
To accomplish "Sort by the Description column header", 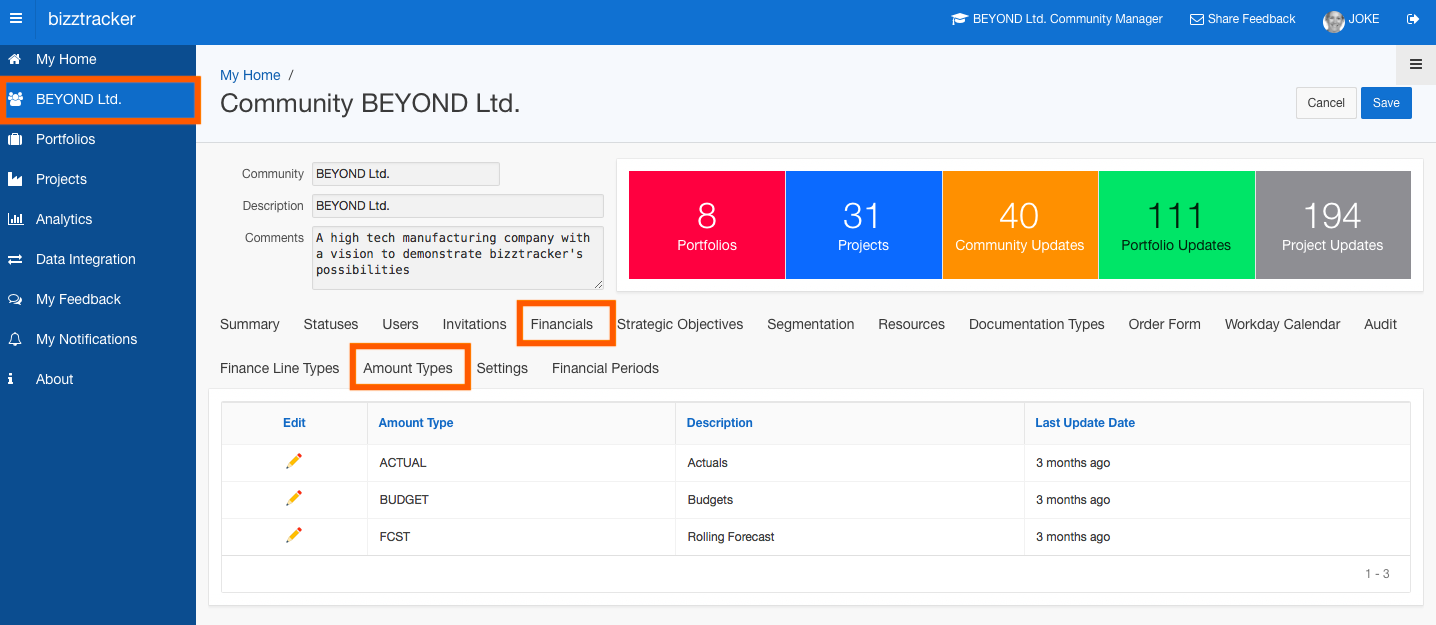I will click(x=720, y=423).
